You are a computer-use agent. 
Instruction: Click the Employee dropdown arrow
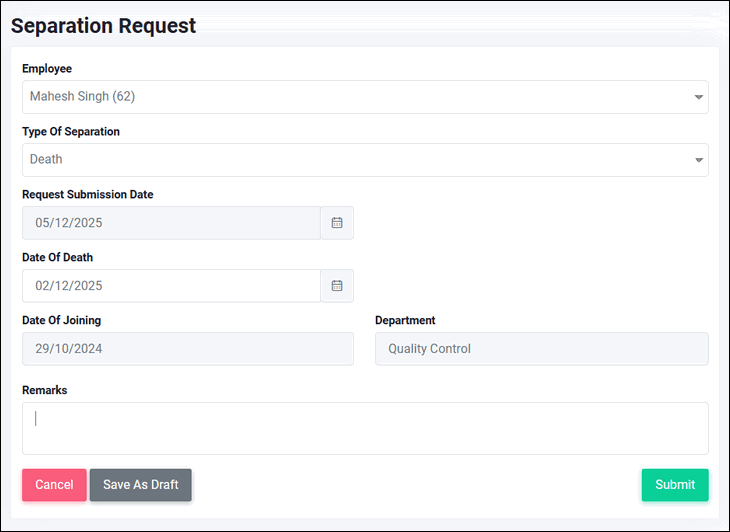[x=698, y=97]
